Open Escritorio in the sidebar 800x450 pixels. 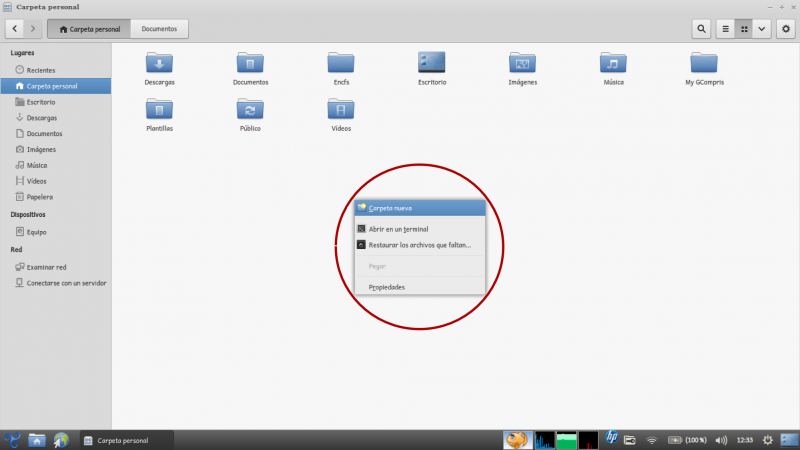56,102
